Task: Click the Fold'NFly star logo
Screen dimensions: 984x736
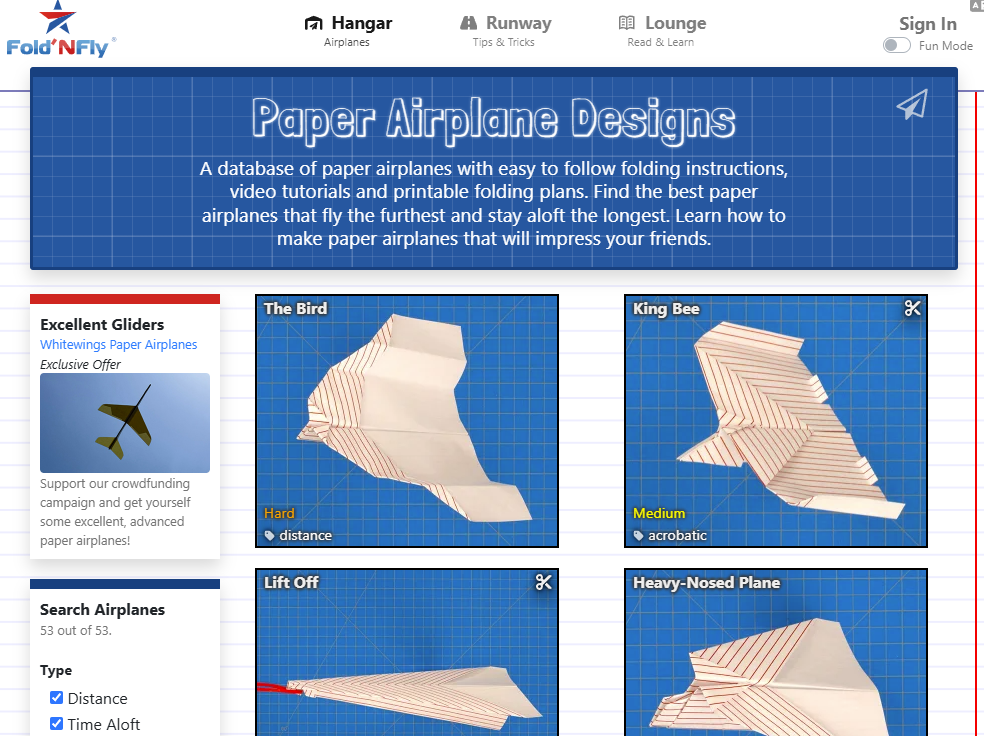Action: pyautogui.click(x=60, y=29)
